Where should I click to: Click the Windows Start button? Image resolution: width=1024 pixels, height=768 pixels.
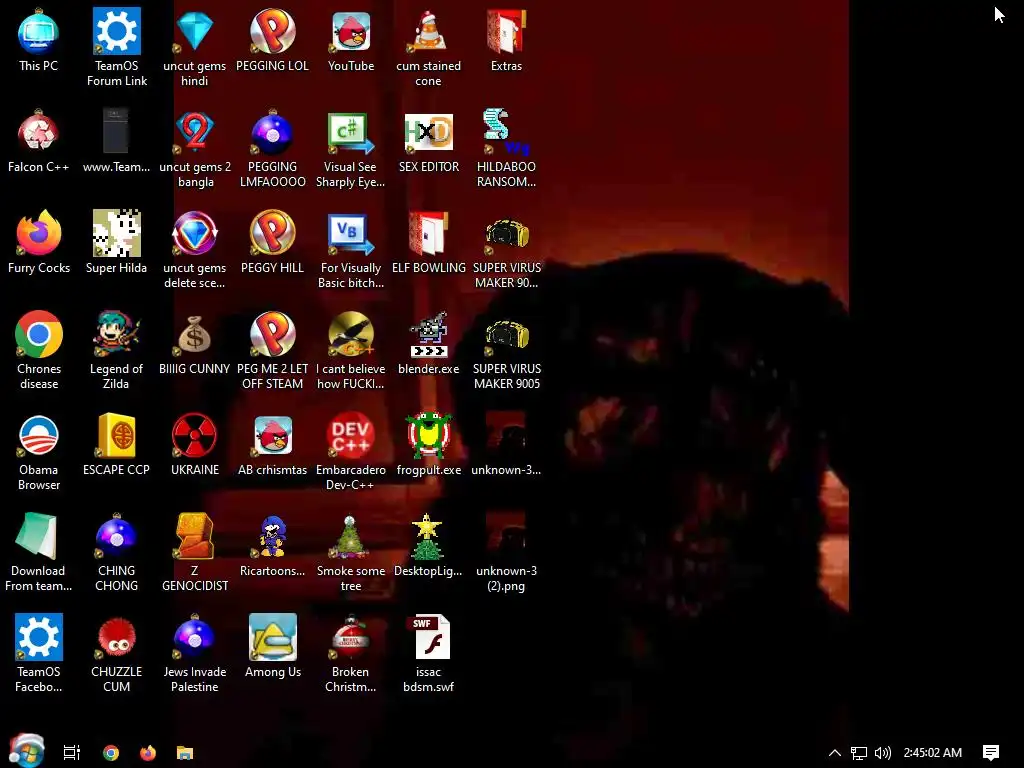click(26, 751)
